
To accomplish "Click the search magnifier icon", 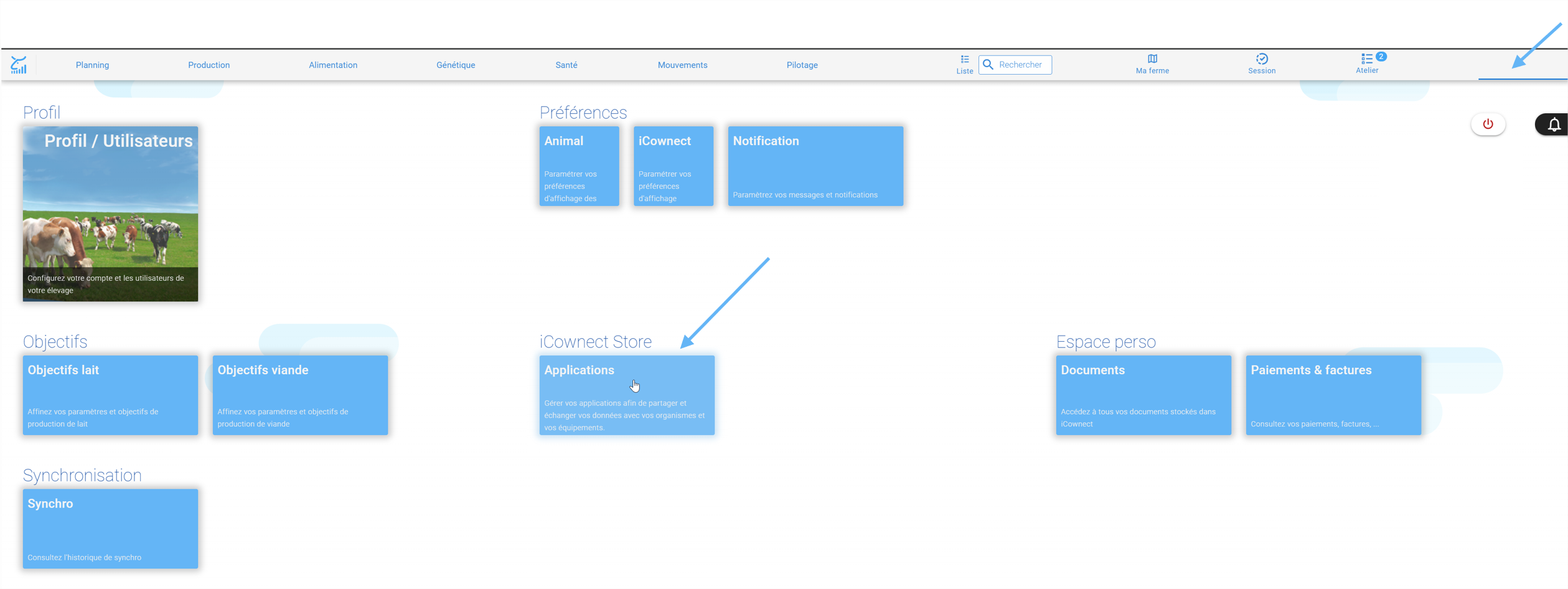I will pos(987,65).
